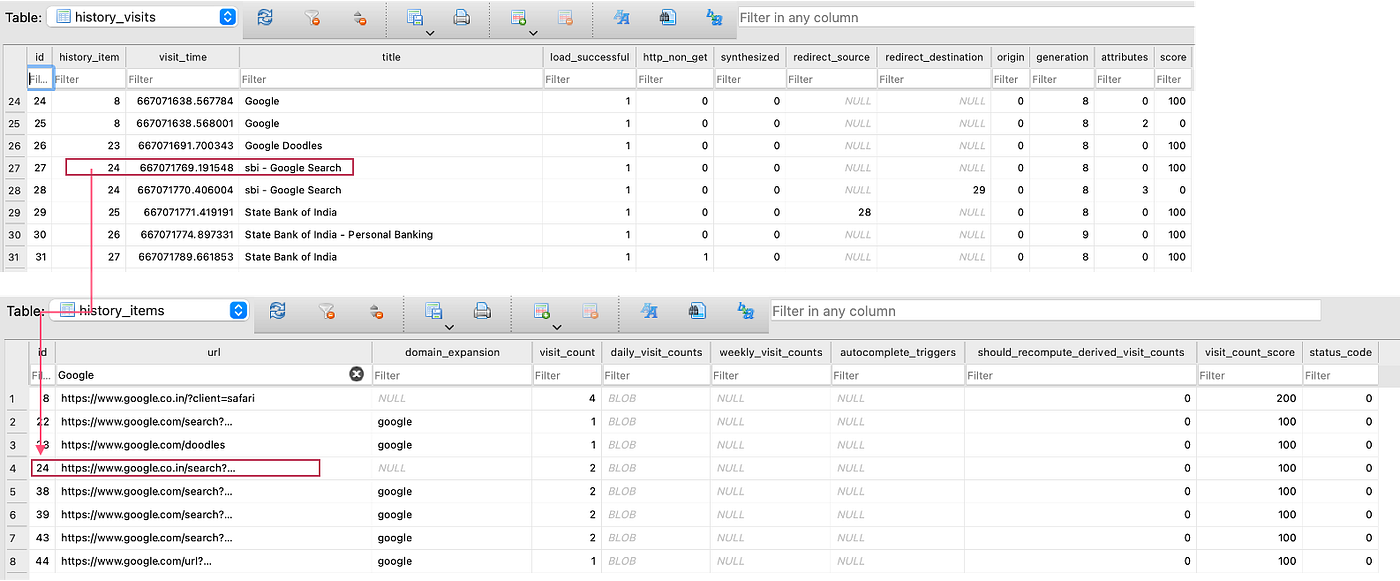Select visit_time cell 667071770.406004
Image resolution: width=1400 pixels, height=581 pixels.
click(182, 190)
